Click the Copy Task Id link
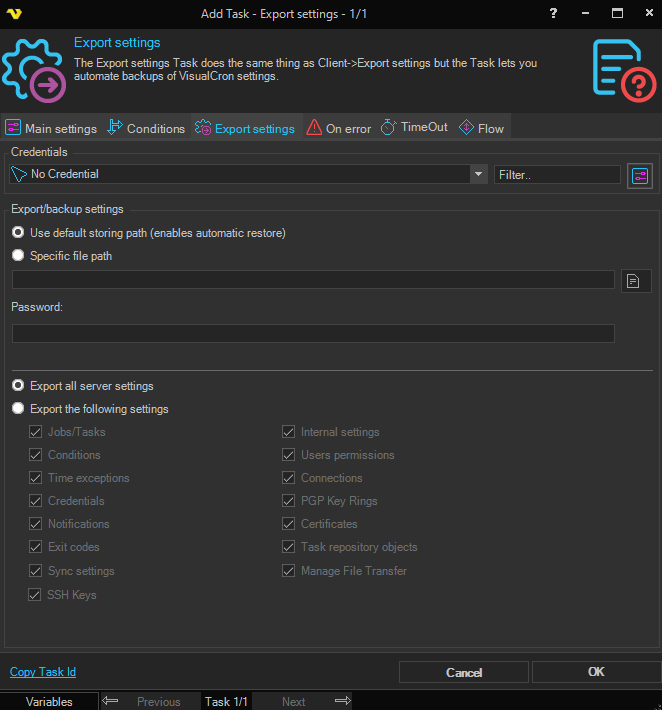Viewport: 662px width, 710px height. pyautogui.click(x=43, y=672)
